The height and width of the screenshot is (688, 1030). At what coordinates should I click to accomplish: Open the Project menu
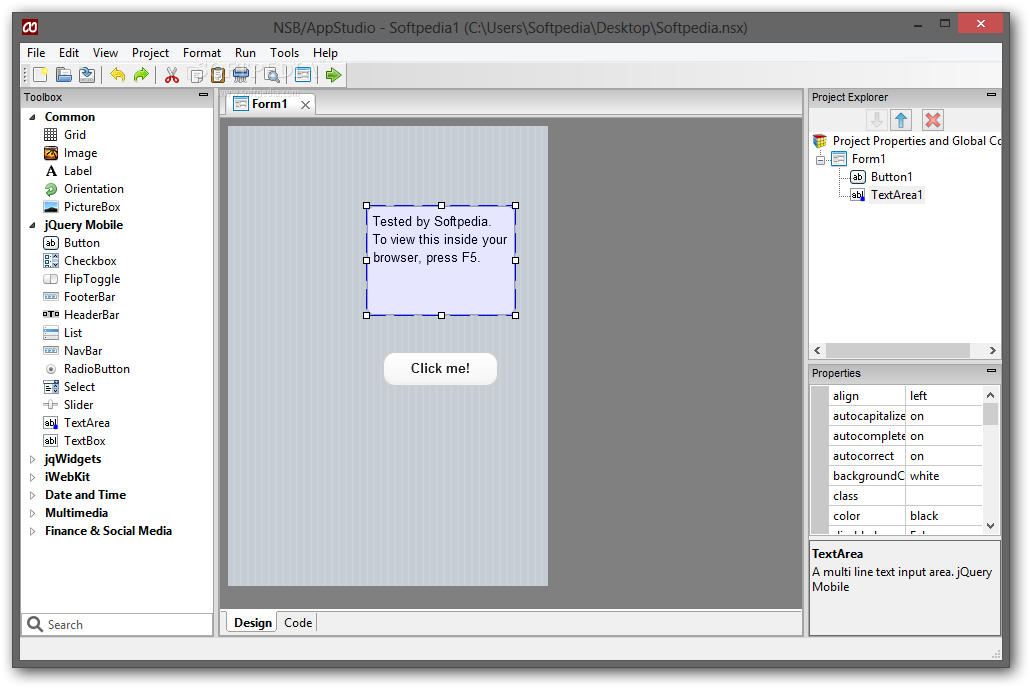(150, 53)
